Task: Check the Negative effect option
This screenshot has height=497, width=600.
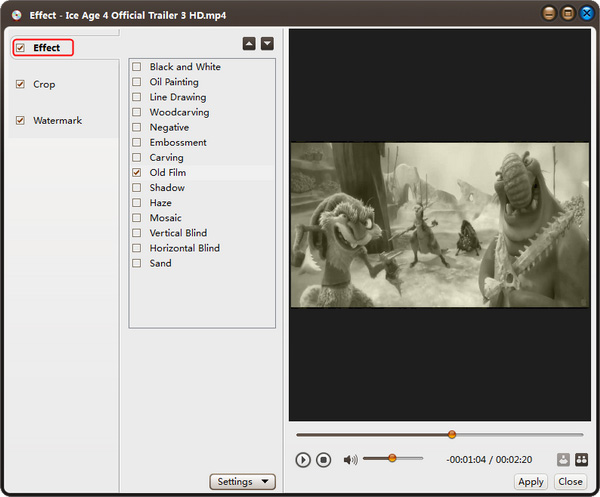Action: (x=137, y=127)
